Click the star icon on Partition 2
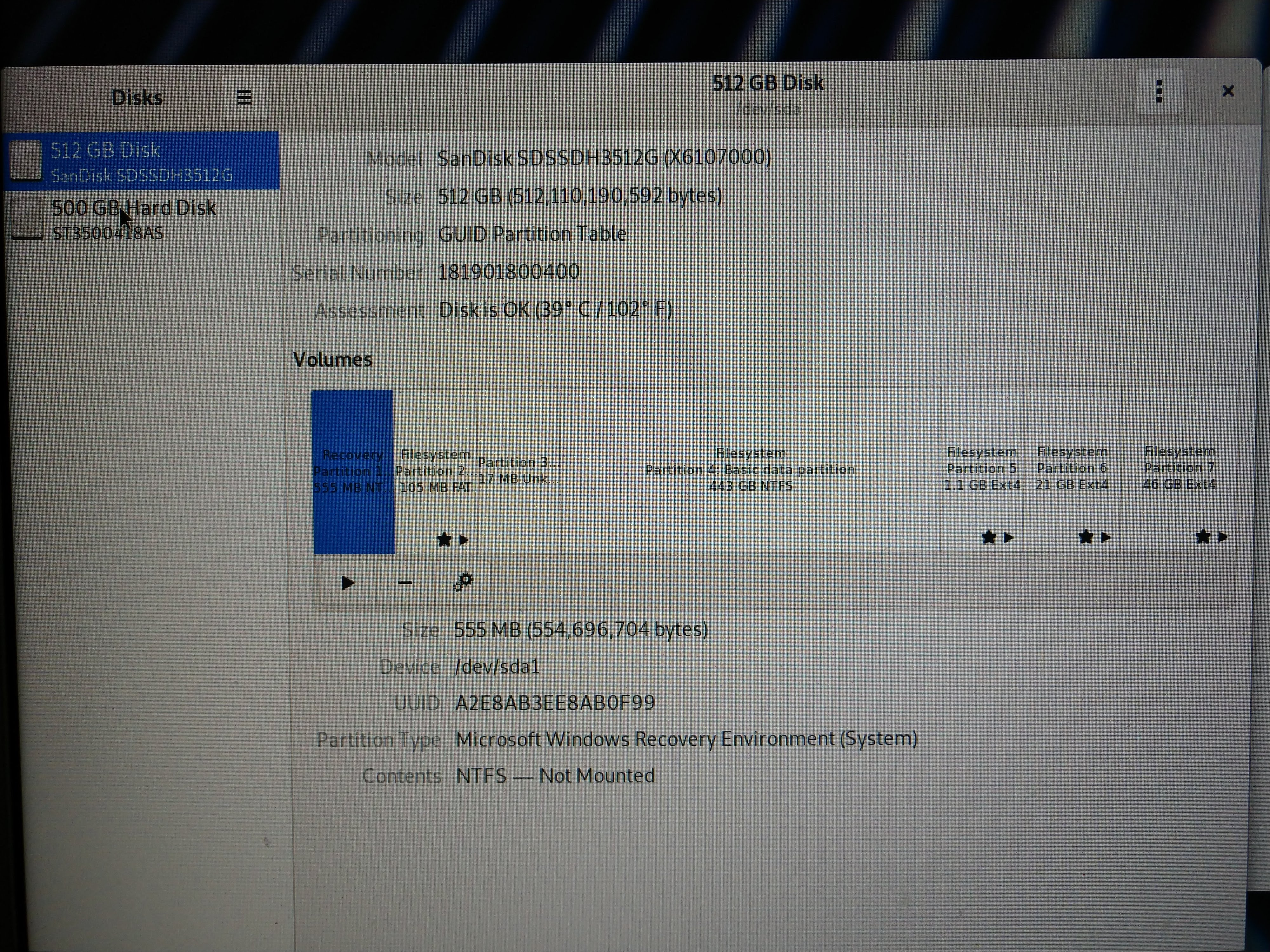The width and height of the screenshot is (1270, 952). tap(444, 539)
